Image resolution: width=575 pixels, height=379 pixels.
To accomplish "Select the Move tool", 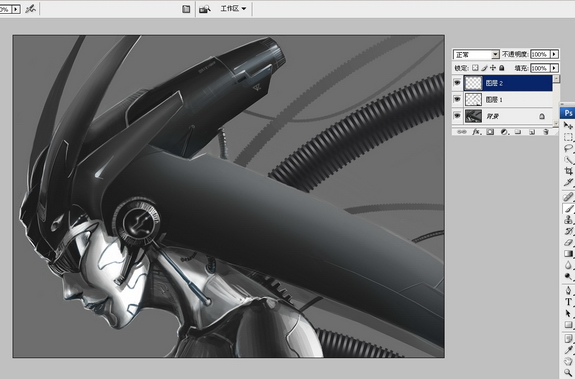I will 568,126.
